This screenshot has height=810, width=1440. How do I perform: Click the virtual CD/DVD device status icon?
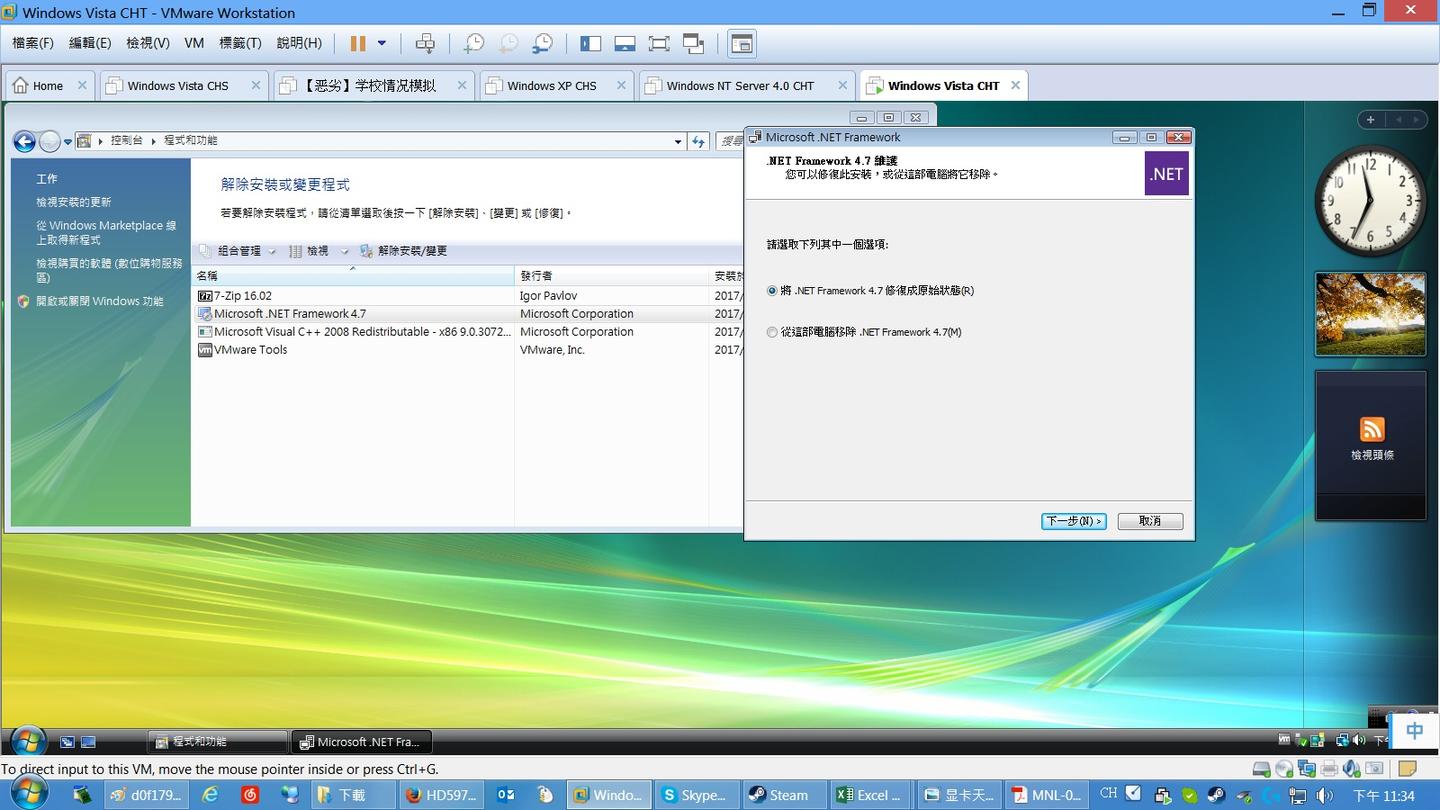pyautogui.click(x=1284, y=769)
